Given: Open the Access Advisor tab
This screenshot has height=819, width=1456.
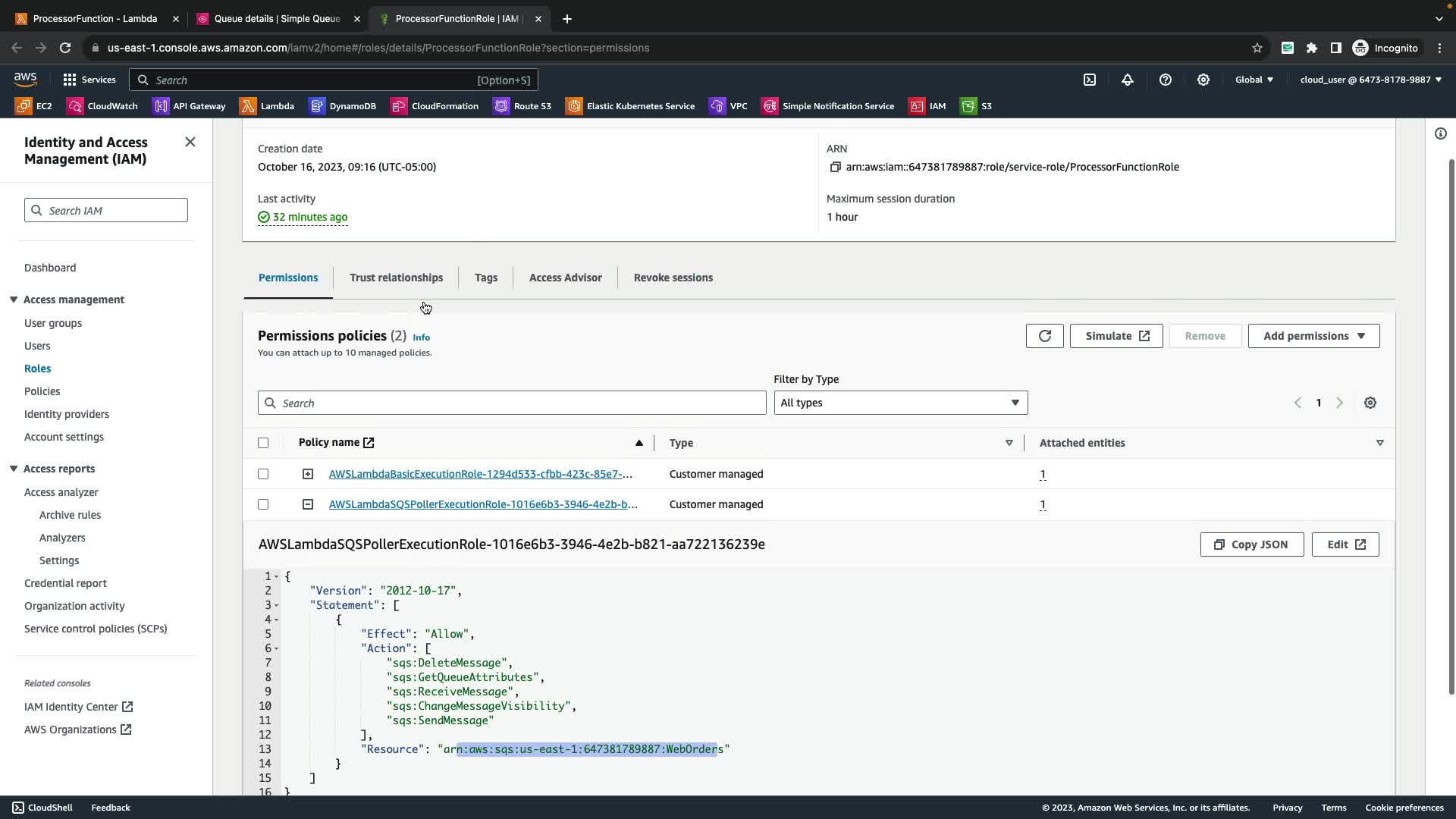Looking at the screenshot, I should pyautogui.click(x=565, y=278).
